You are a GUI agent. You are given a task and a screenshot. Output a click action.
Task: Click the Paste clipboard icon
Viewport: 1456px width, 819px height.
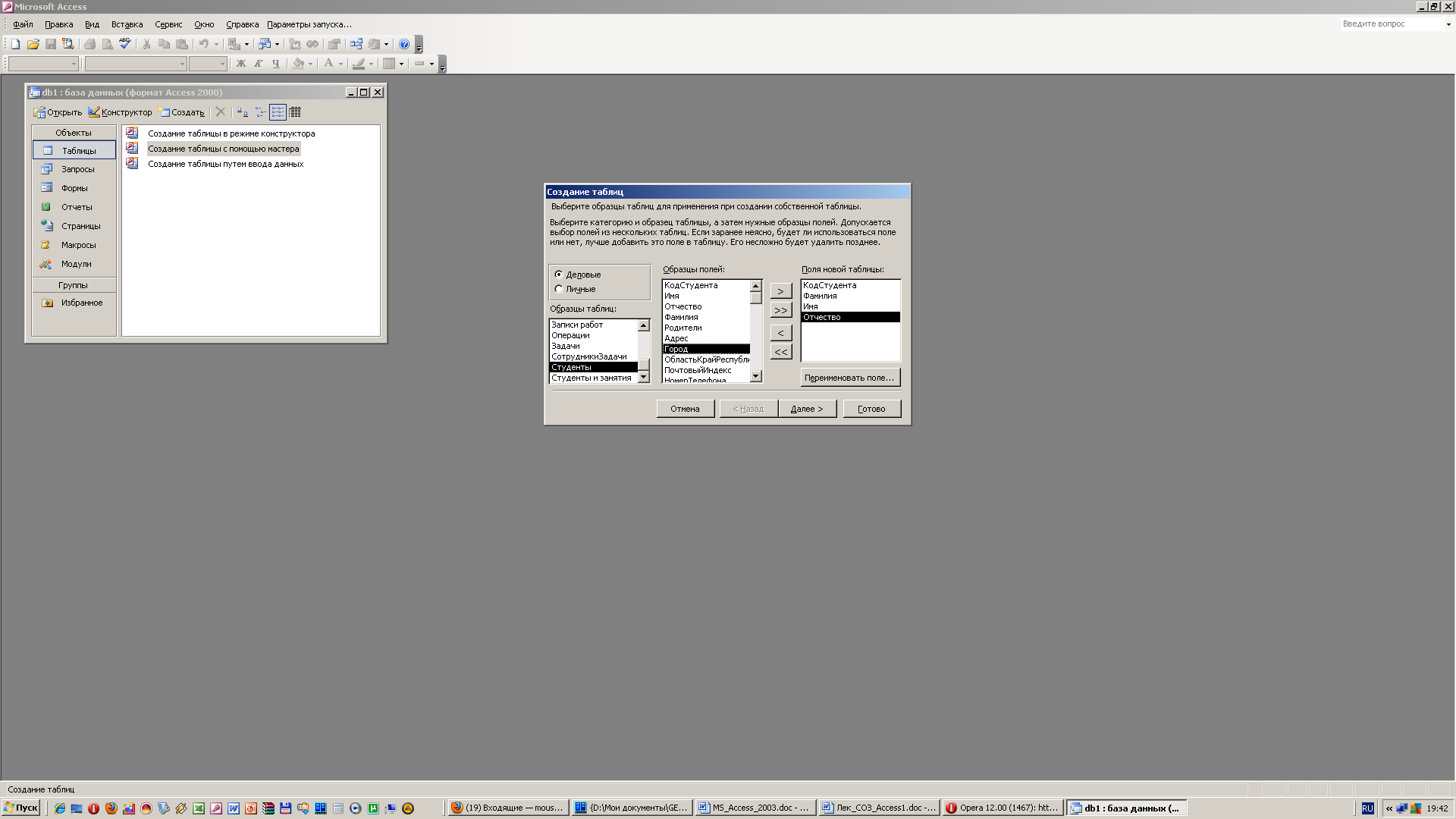182,44
